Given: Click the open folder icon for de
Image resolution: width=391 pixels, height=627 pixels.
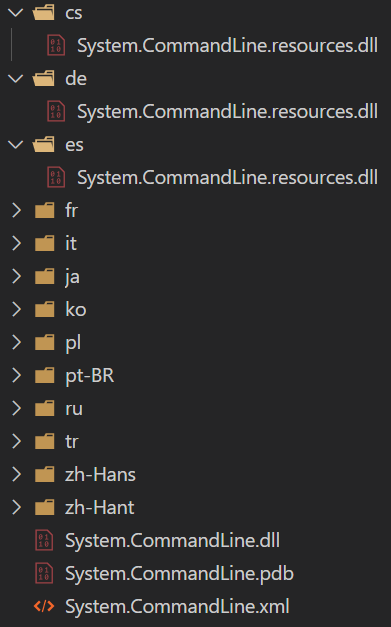Looking at the screenshot, I should [44, 78].
